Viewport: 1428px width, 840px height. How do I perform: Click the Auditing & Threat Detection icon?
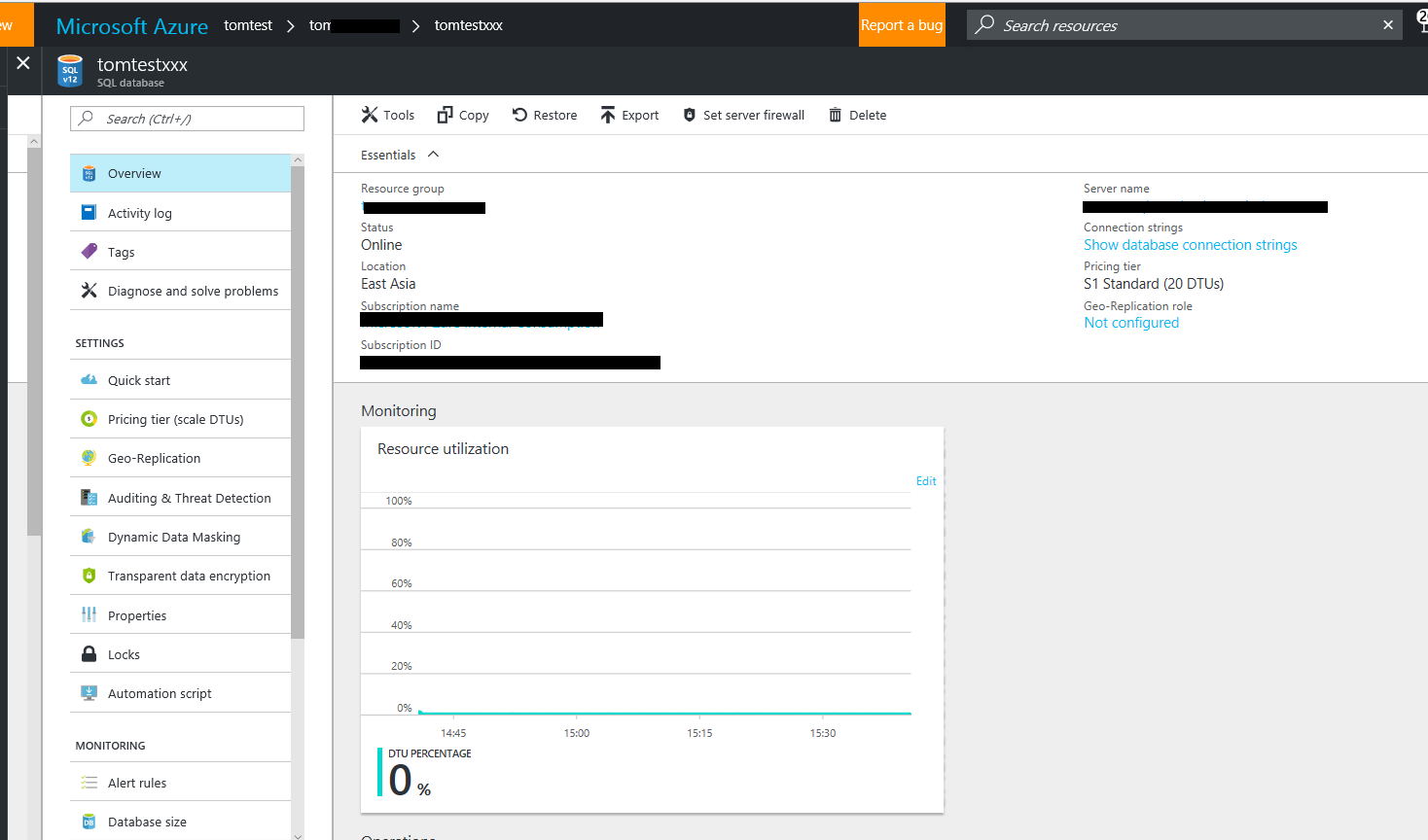89,498
